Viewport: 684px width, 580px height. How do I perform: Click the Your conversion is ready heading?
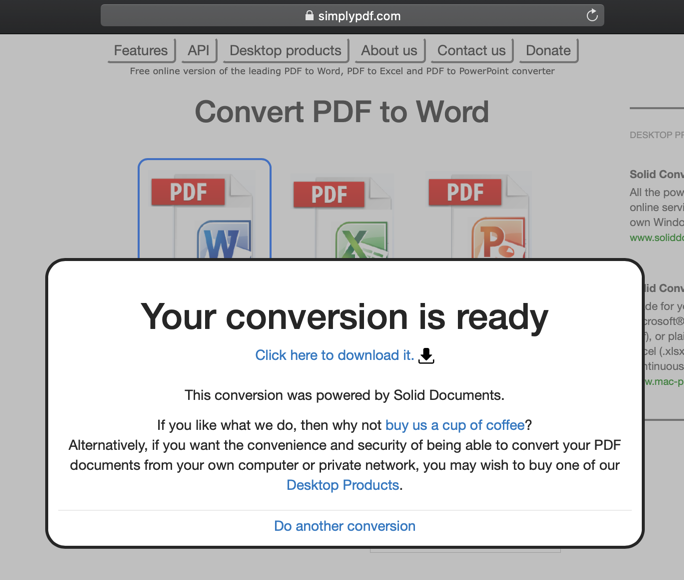[345, 317]
